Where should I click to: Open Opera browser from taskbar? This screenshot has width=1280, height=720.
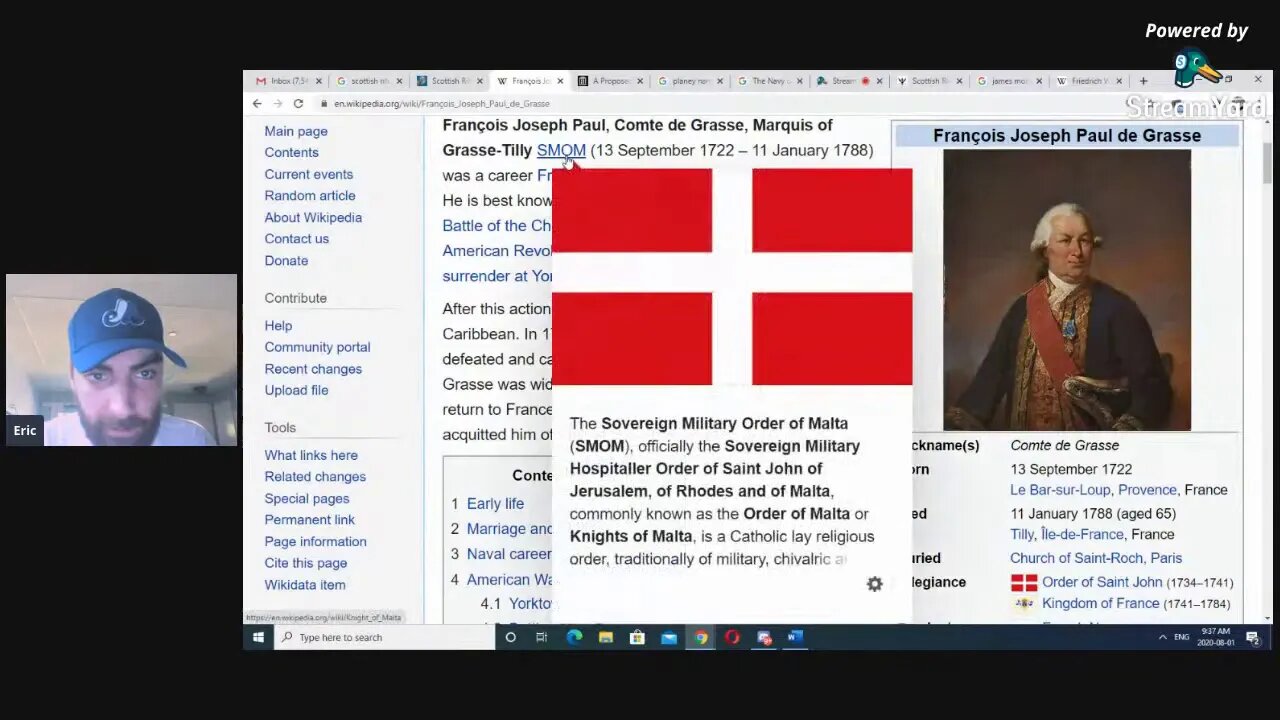click(732, 637)
